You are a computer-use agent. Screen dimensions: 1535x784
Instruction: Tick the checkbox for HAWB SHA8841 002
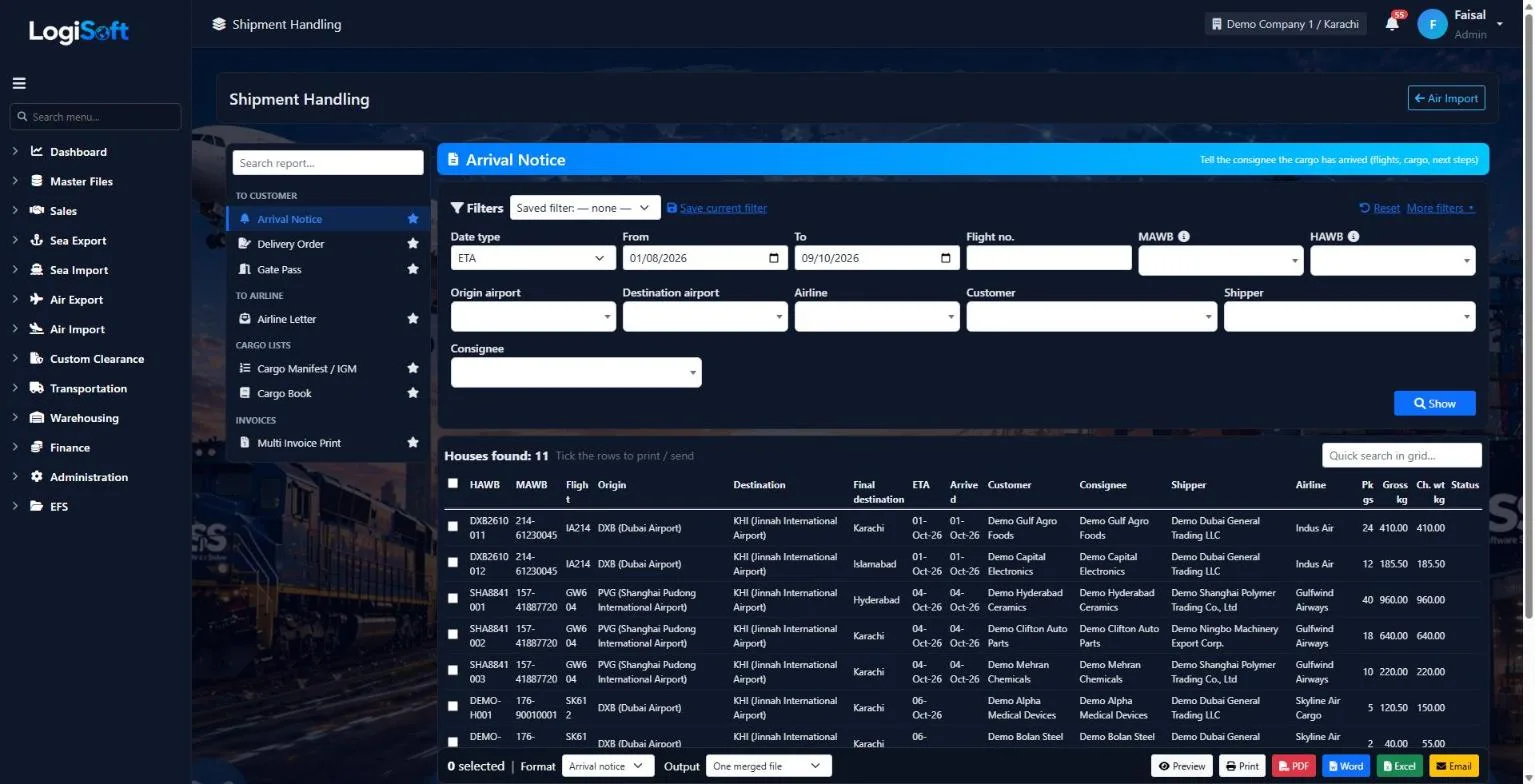[x=453, y=635]
